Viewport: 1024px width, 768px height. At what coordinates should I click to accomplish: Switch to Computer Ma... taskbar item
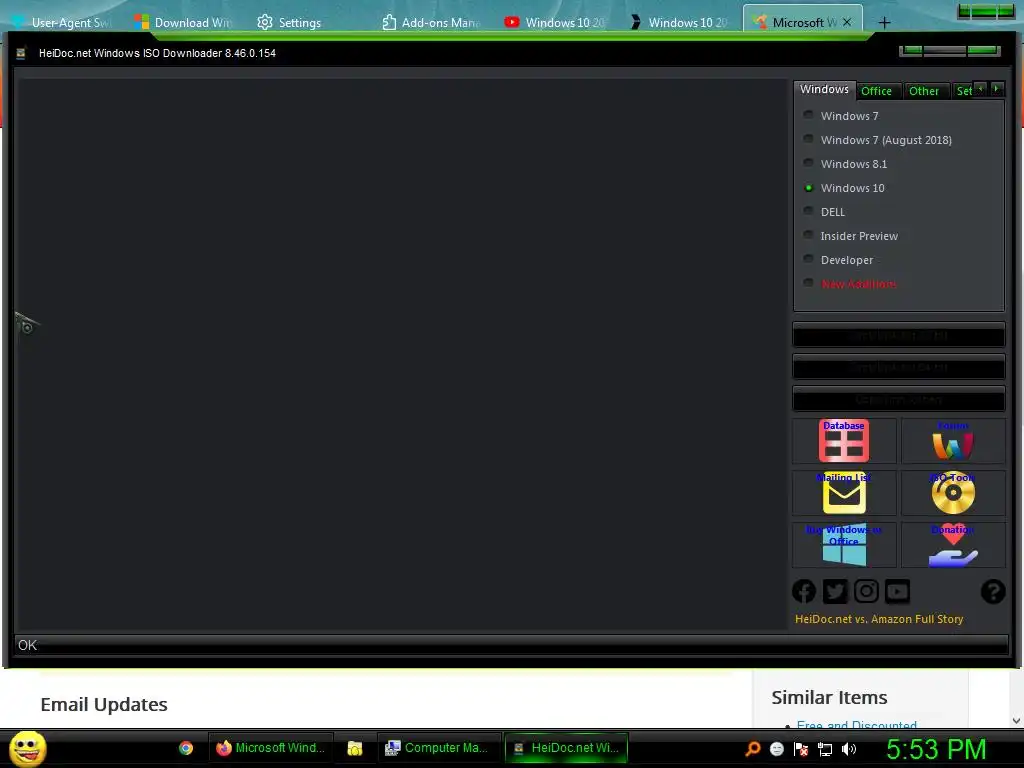click(438, 748)
